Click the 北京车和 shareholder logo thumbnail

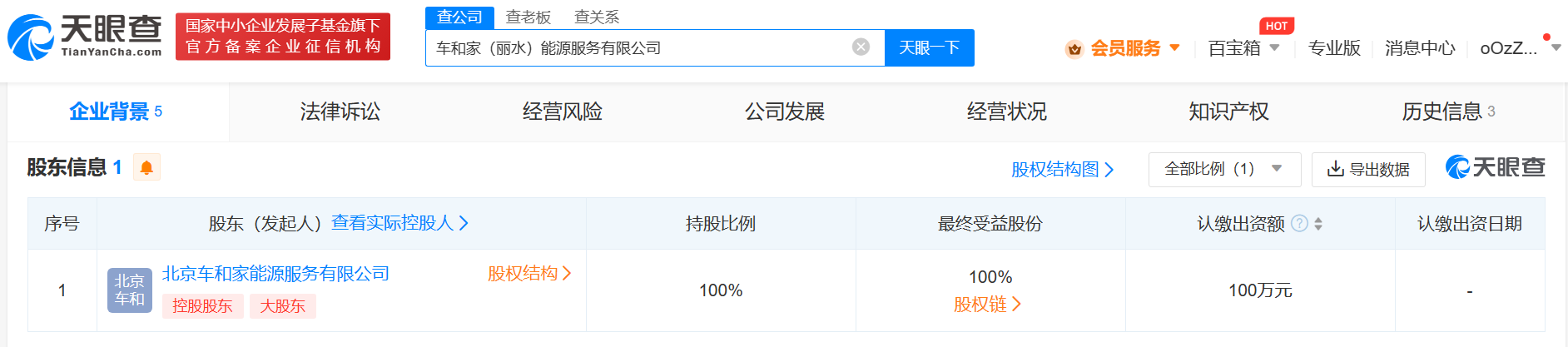point(129,290)
